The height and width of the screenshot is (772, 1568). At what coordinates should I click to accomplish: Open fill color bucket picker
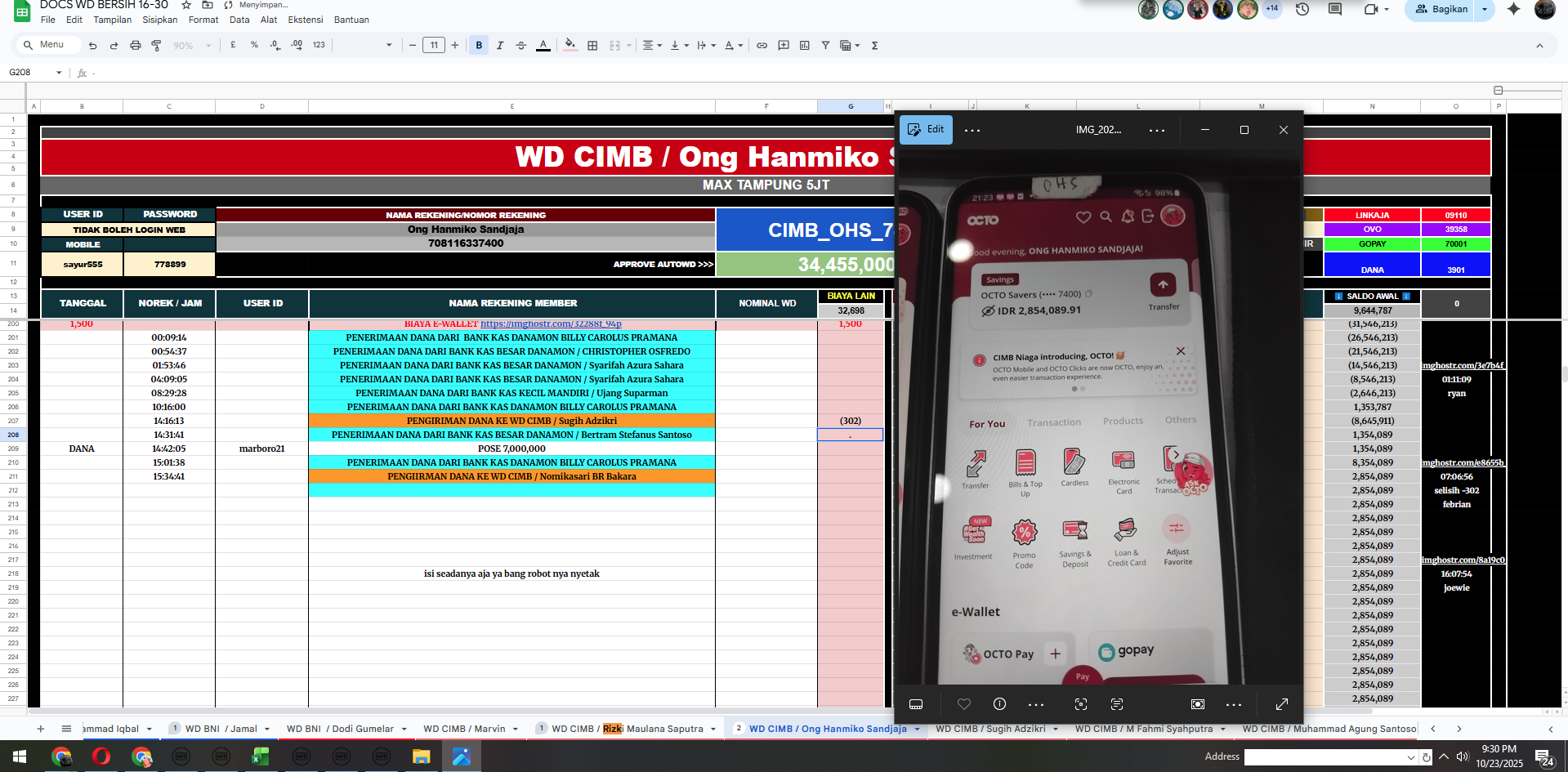(570, 46)
